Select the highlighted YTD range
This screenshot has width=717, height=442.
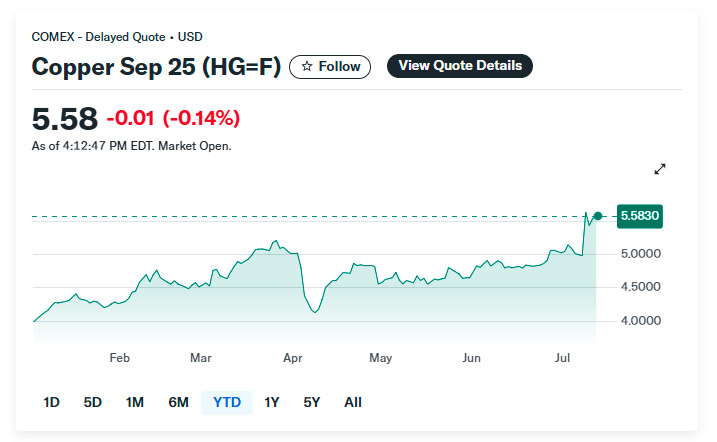[227, 402]
